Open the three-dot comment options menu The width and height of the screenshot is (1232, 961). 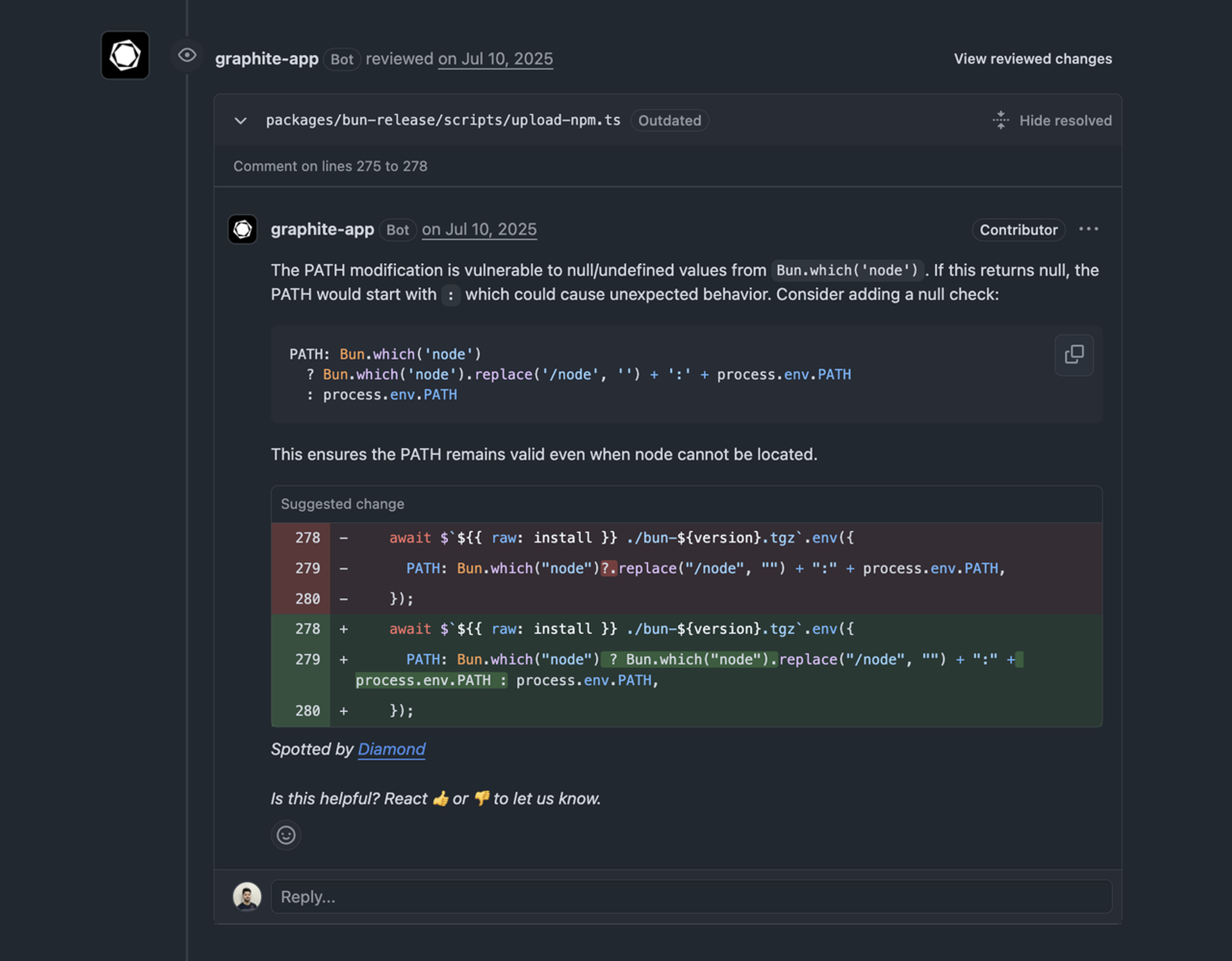[1088, 229]
